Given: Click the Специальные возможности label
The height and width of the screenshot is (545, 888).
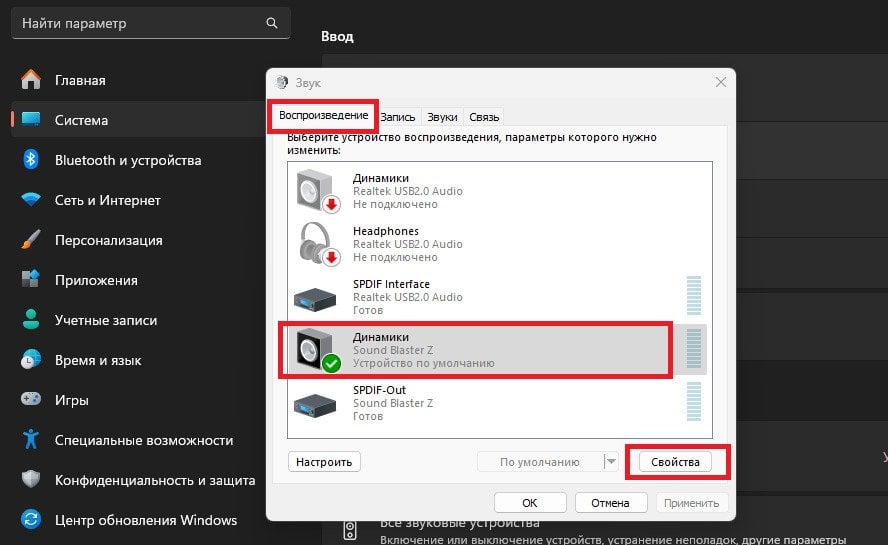Looking at the screenshot, I should pos(144,440).
